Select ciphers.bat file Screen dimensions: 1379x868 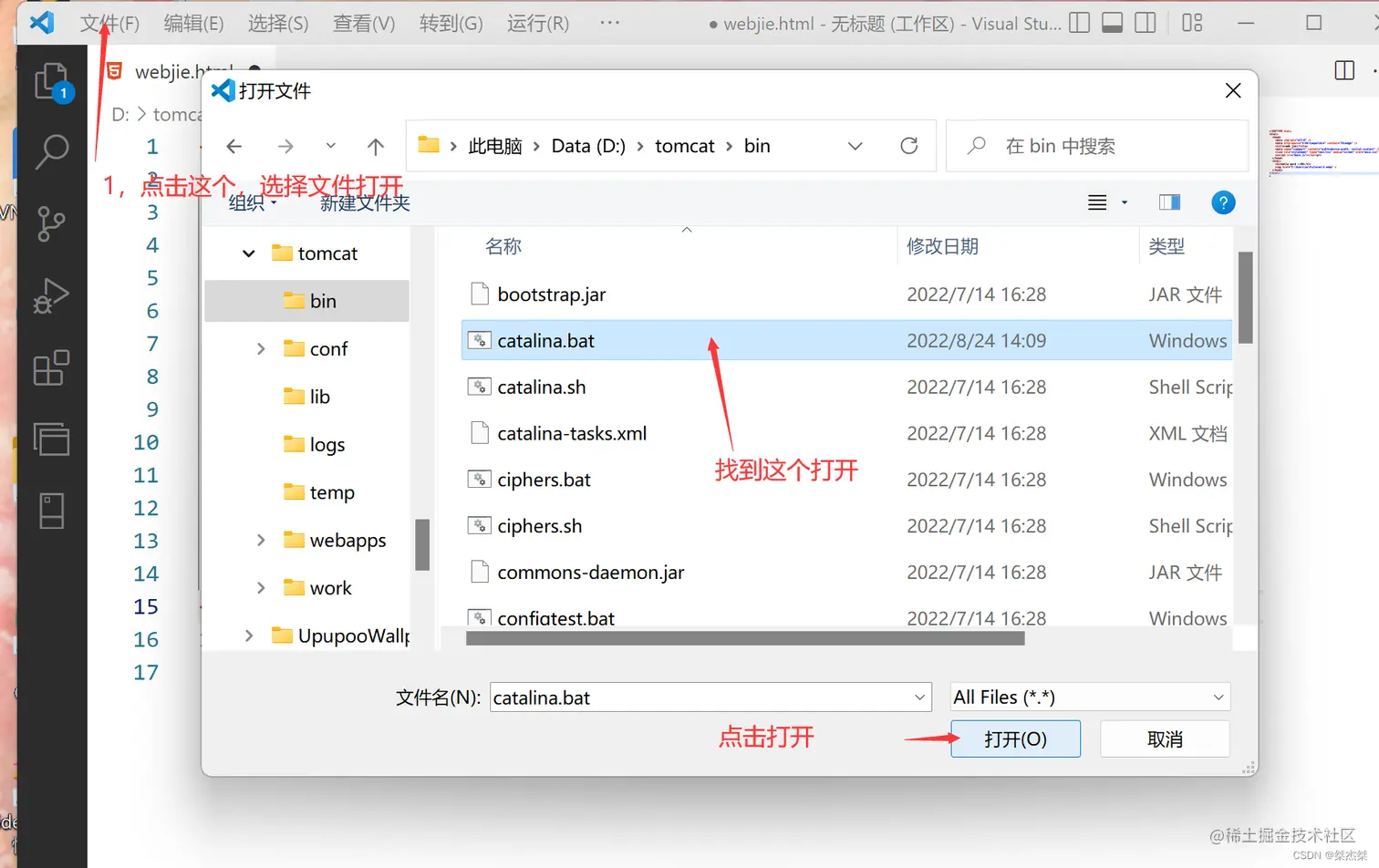pyautogui.click(x=847, y=480)
